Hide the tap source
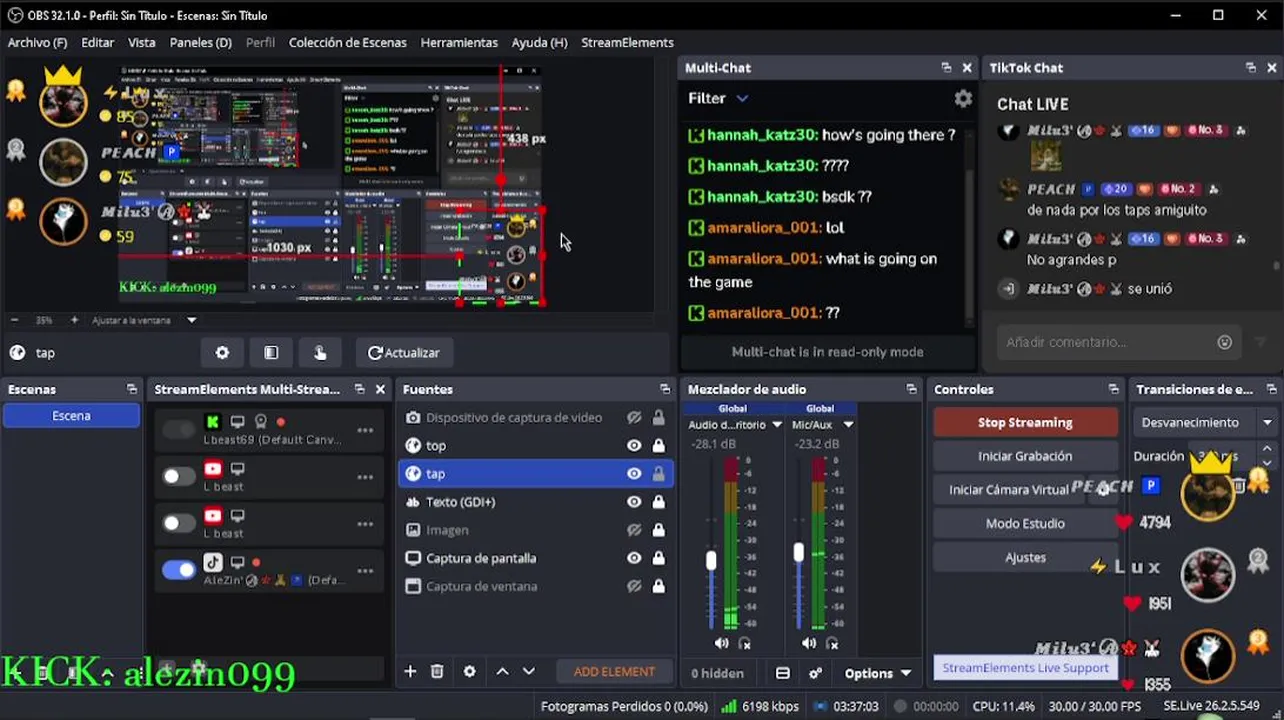1284x720 pixels. (634, 473)
